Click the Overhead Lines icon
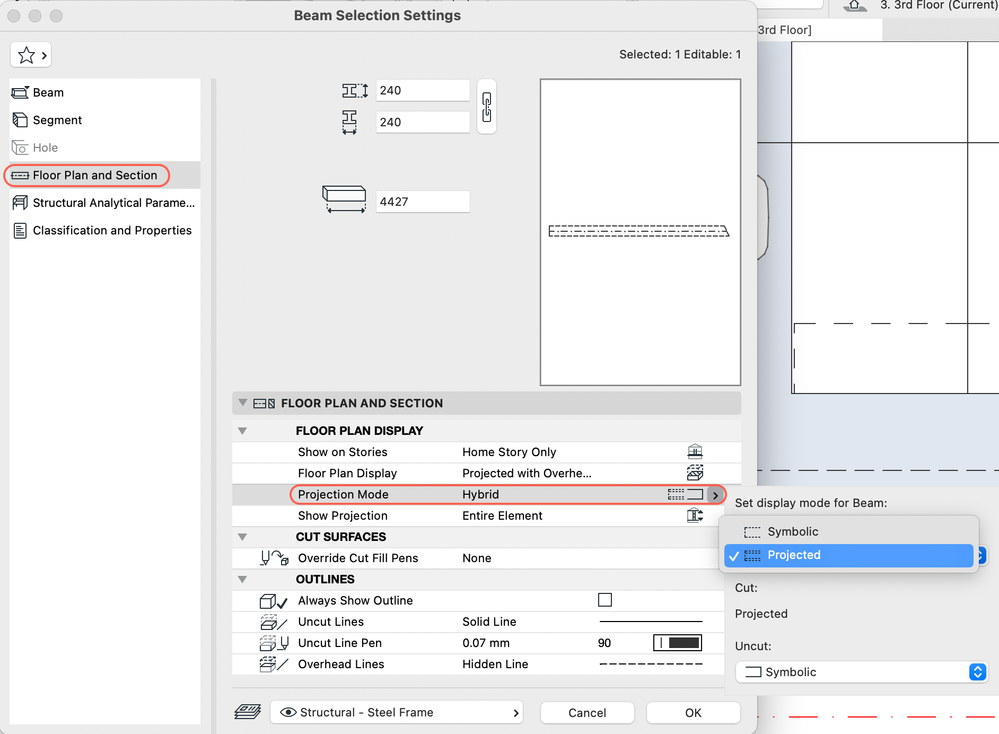The width and height of the screenshot is (999, 734). tap(273, 665)
